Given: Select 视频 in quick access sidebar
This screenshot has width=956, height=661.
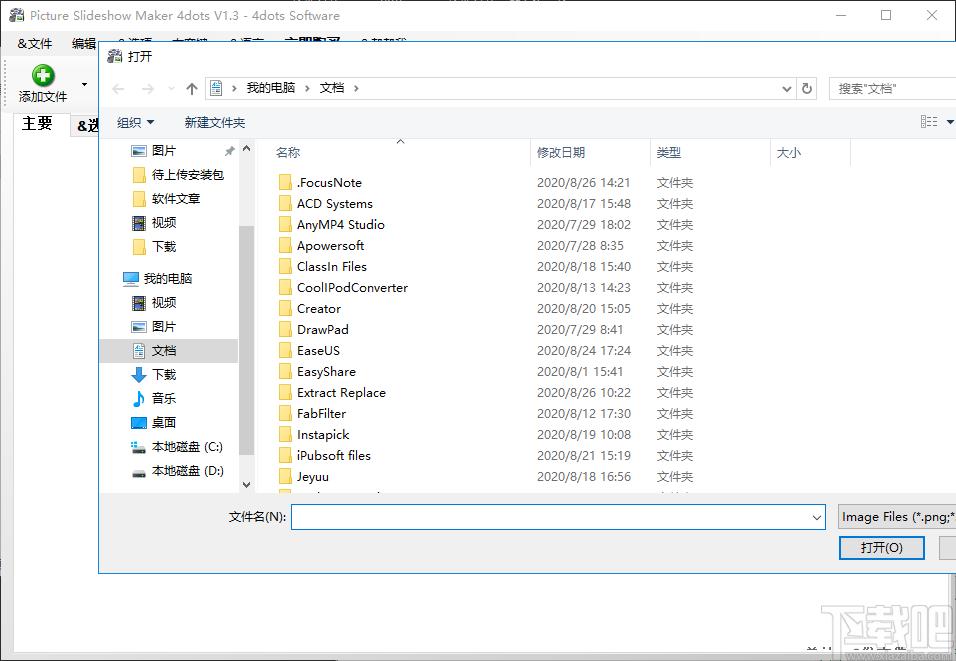Looking at the screenshot, I should pyautogui.click(x=163, y=223).
